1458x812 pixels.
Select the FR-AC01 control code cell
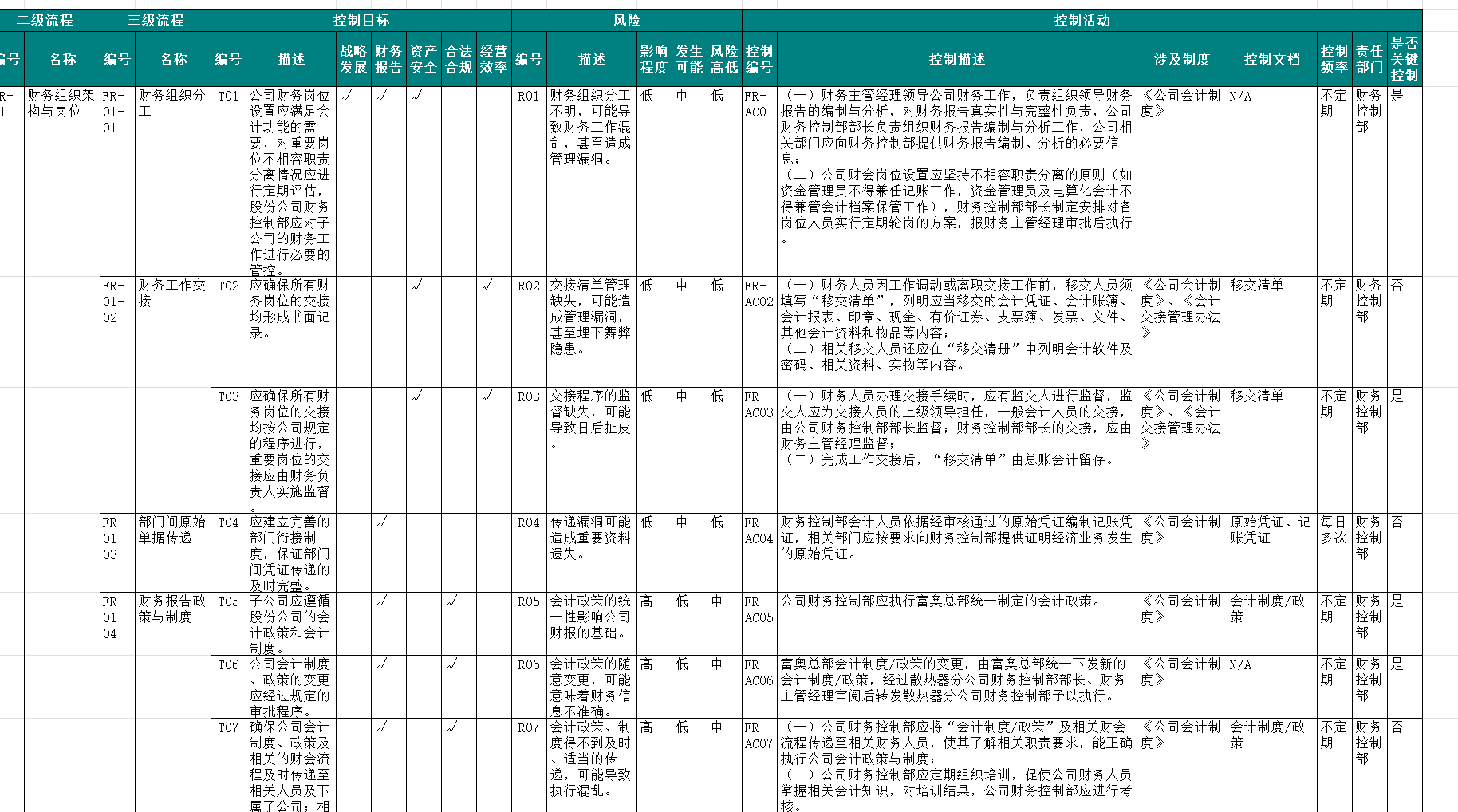(x=759, y=181)
